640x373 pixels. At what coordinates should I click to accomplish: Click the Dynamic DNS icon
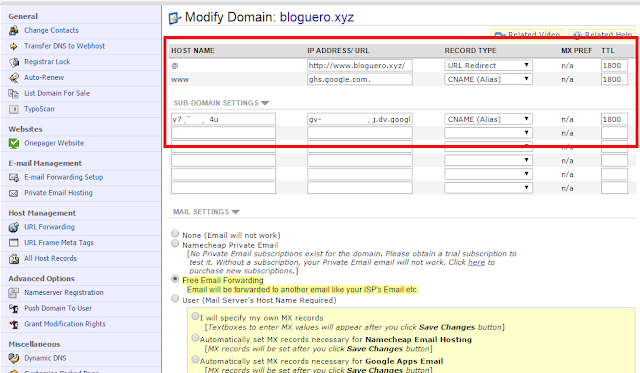coord(14,358)
